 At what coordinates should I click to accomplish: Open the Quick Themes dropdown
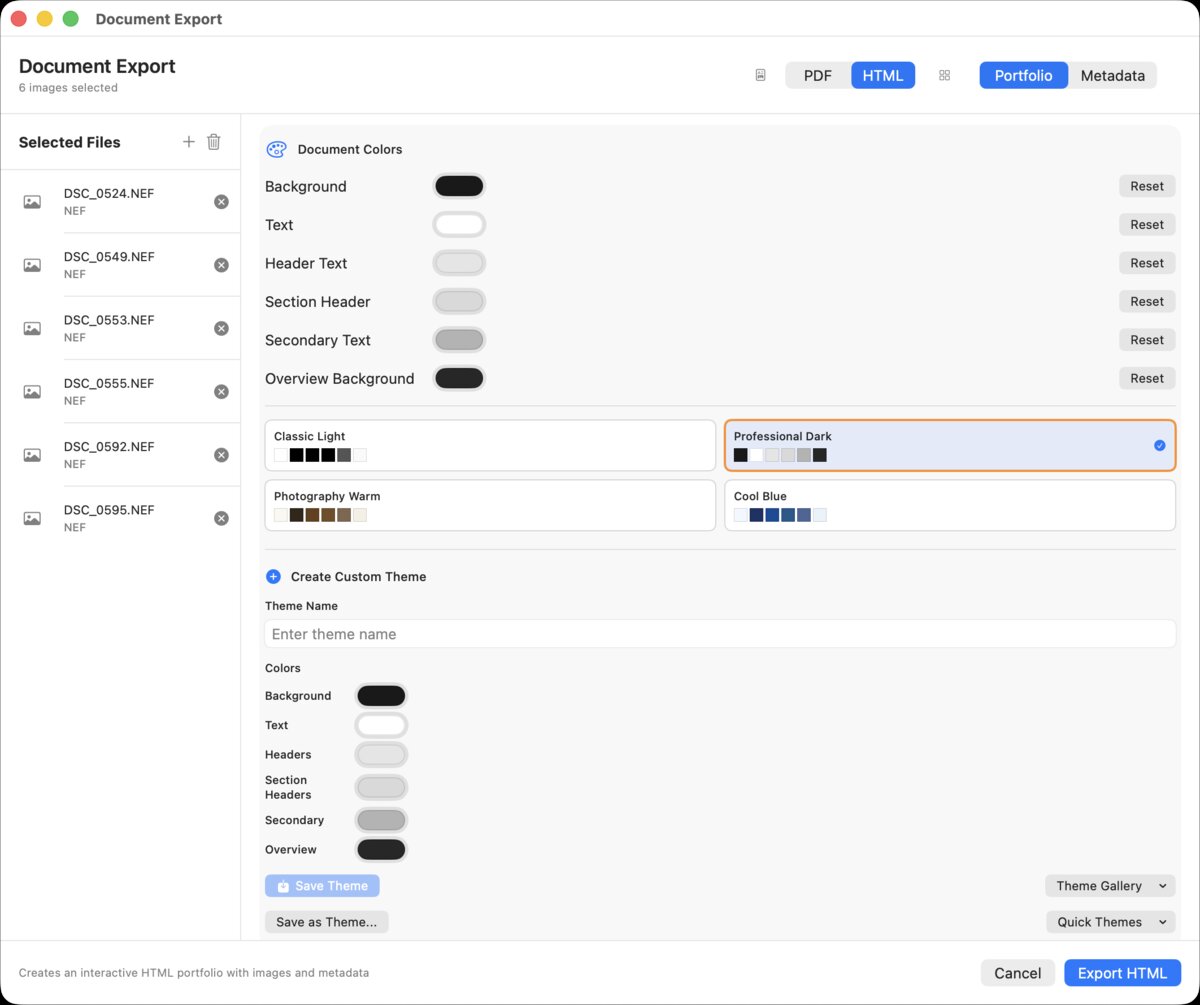coord(1109,921)
